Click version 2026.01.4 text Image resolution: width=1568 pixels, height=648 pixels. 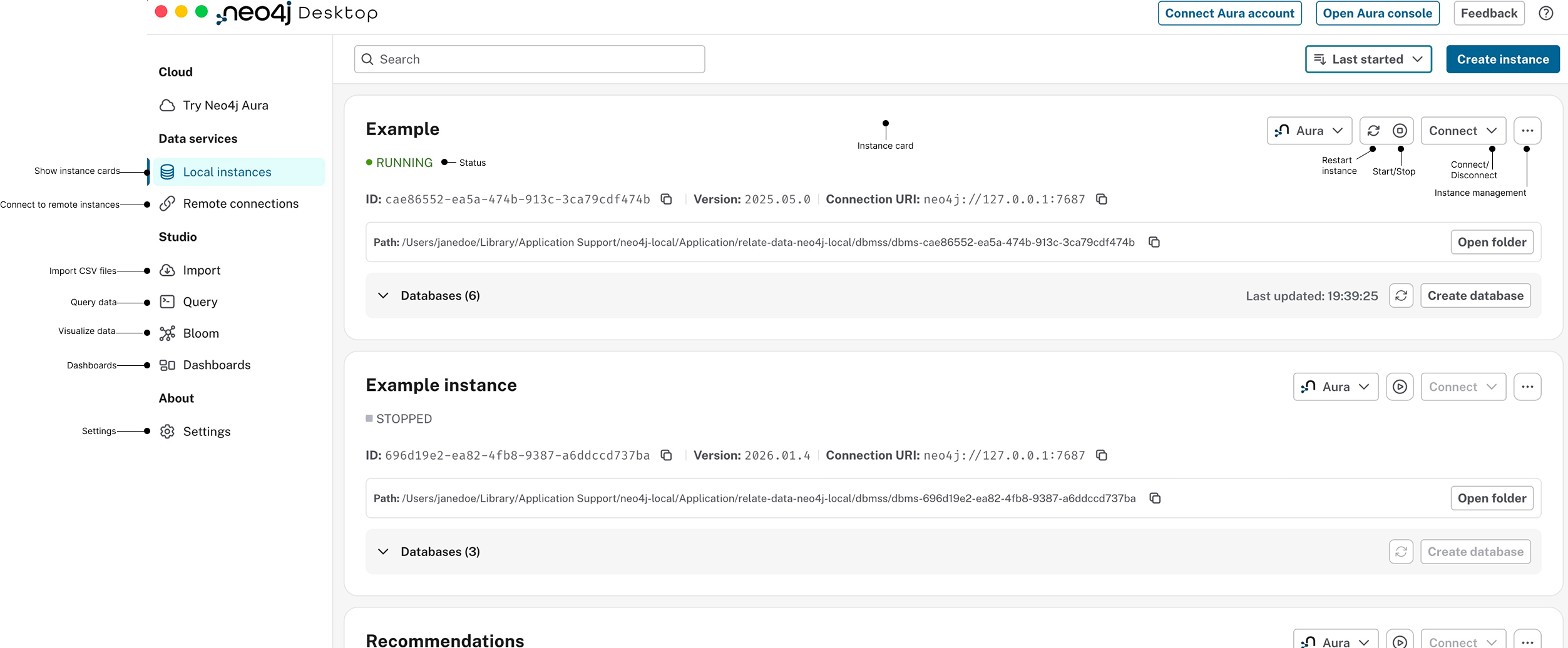coord(777,456)
